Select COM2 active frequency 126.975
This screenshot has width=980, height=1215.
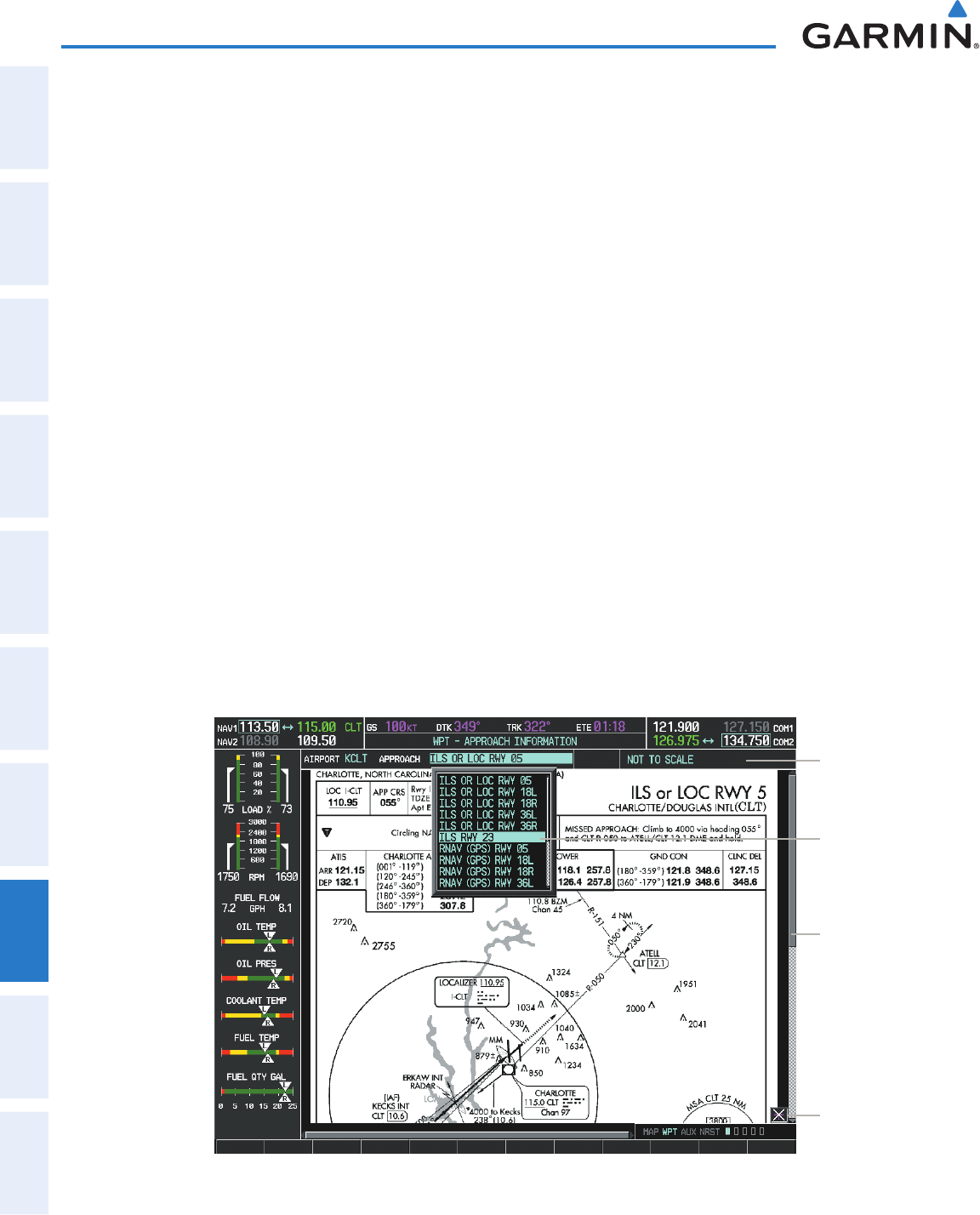pyautogui.click(x=676, y=741)
